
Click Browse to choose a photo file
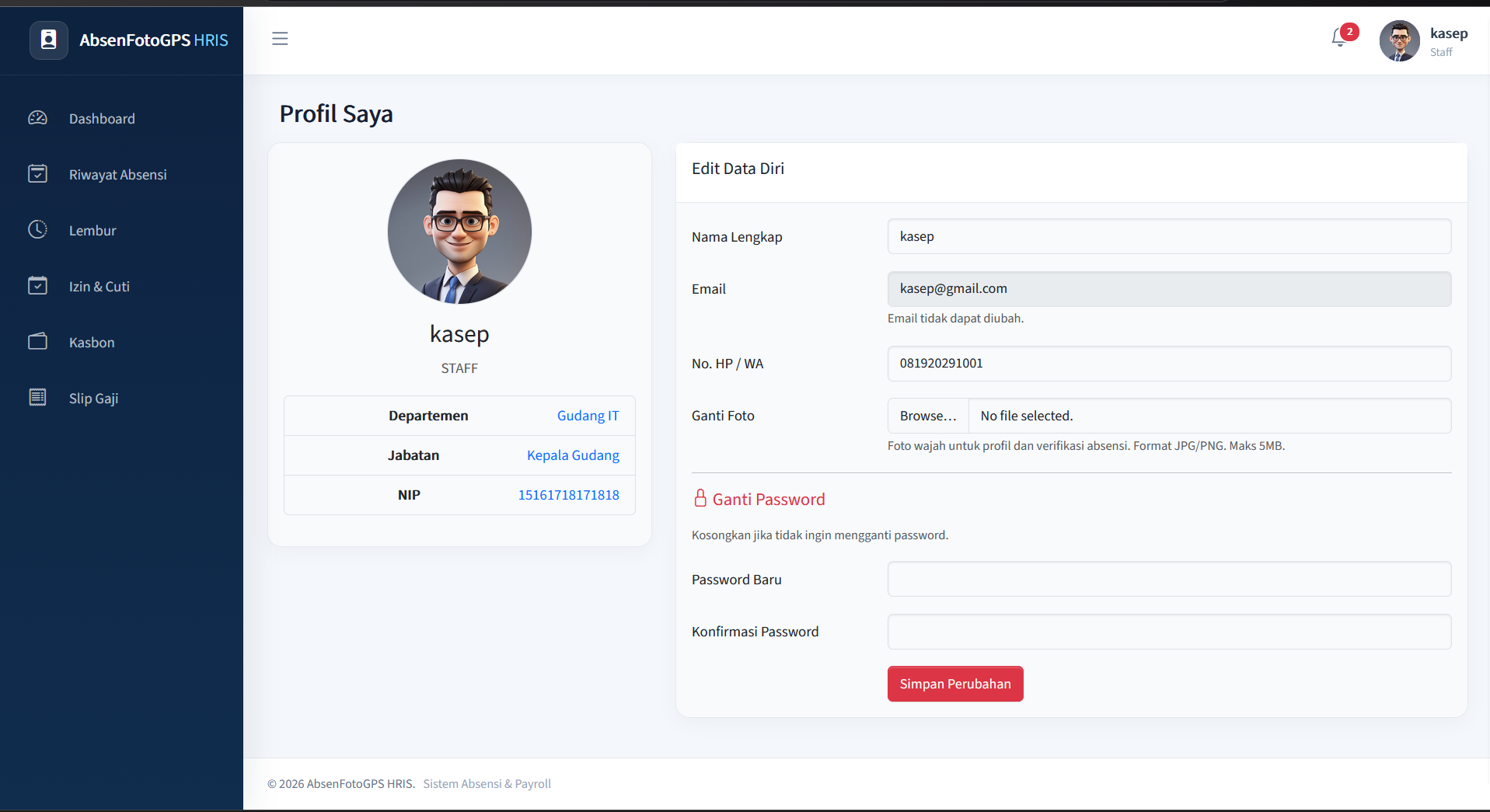coord(928,416)
